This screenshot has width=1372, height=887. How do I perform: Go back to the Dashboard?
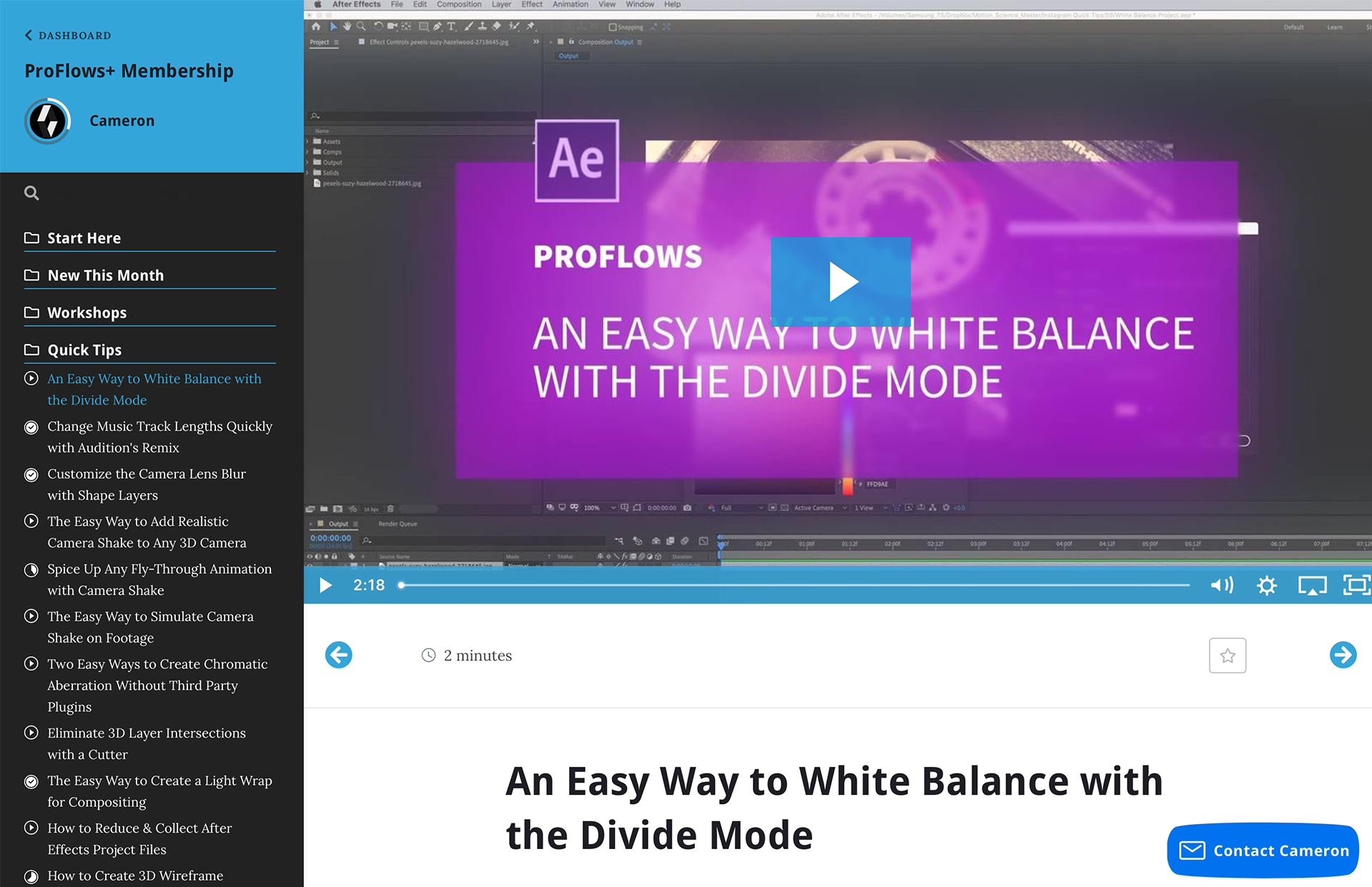click(68, 35)
